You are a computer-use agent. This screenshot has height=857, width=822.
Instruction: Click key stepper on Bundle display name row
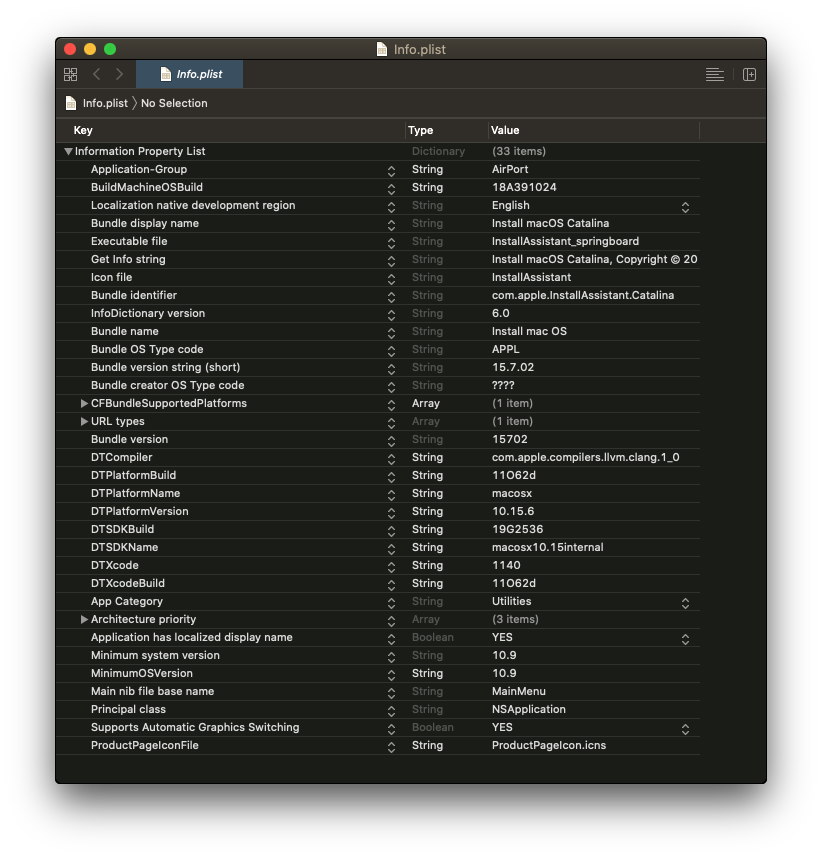pos(391,225)
